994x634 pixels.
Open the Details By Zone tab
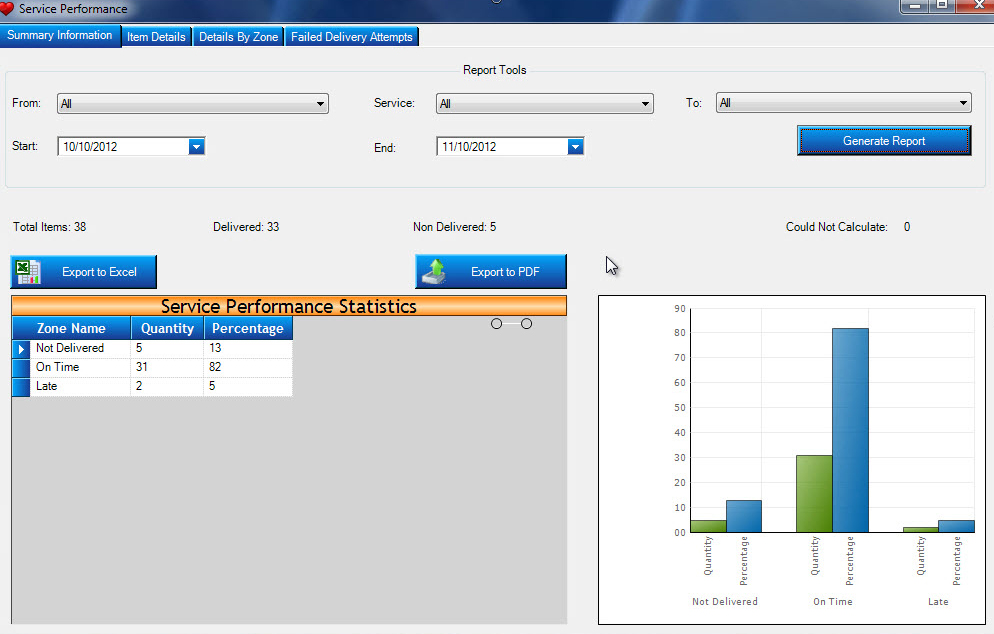[x=238, y=37]
